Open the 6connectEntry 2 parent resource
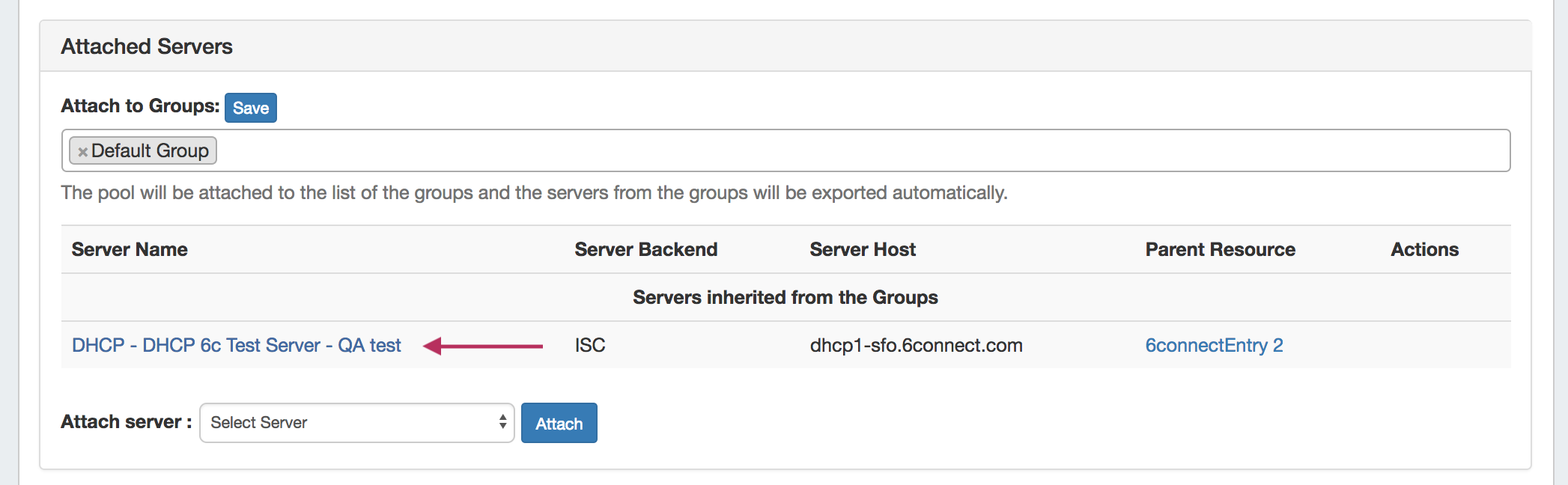Image resolution: width=1568 pixels, height=485 pixels. [x=1214, y=345]
